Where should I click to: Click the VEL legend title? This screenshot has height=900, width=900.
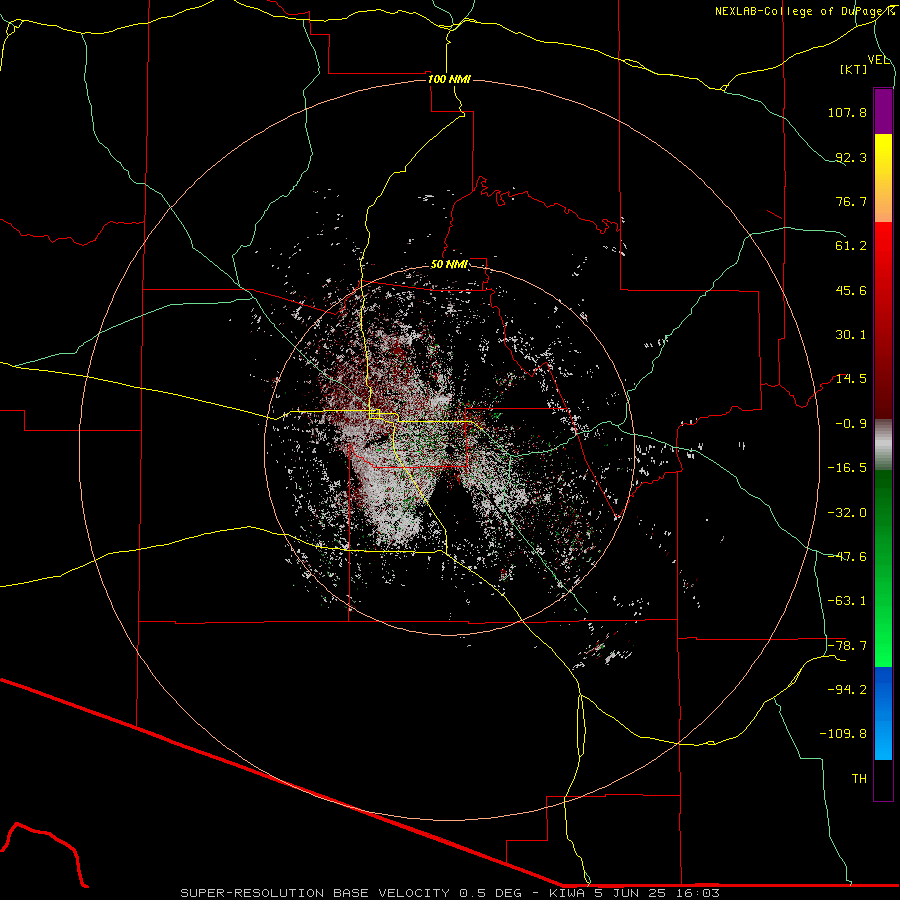(x=878, y=59)
